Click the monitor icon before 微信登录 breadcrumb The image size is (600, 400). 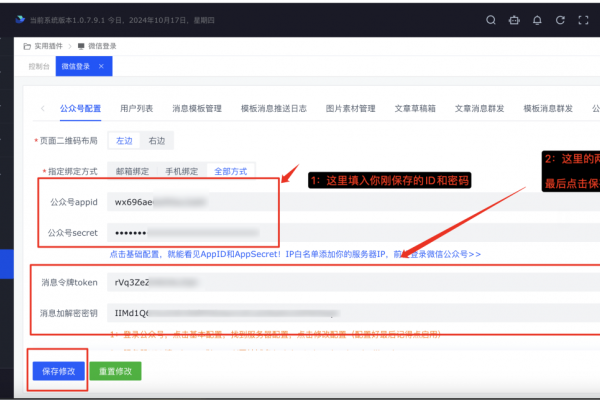(x=81, y=46)
